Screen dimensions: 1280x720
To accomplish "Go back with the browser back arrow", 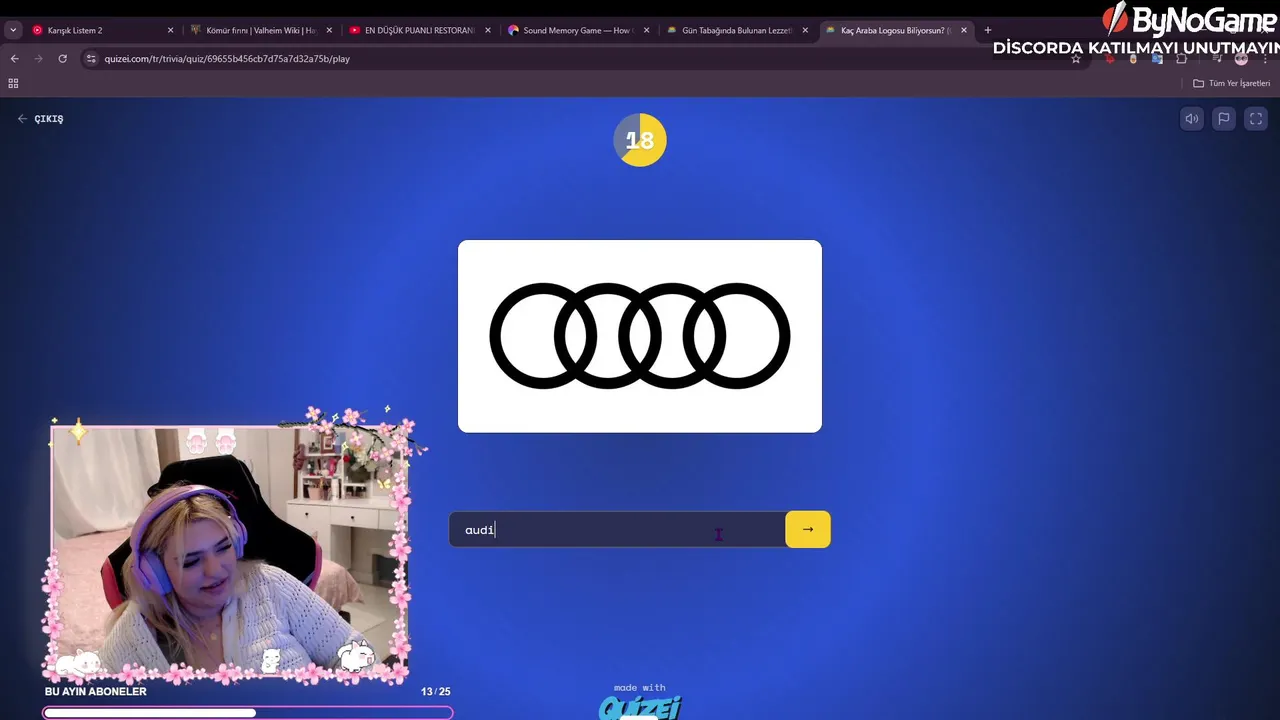I will [x=14, y=59].
